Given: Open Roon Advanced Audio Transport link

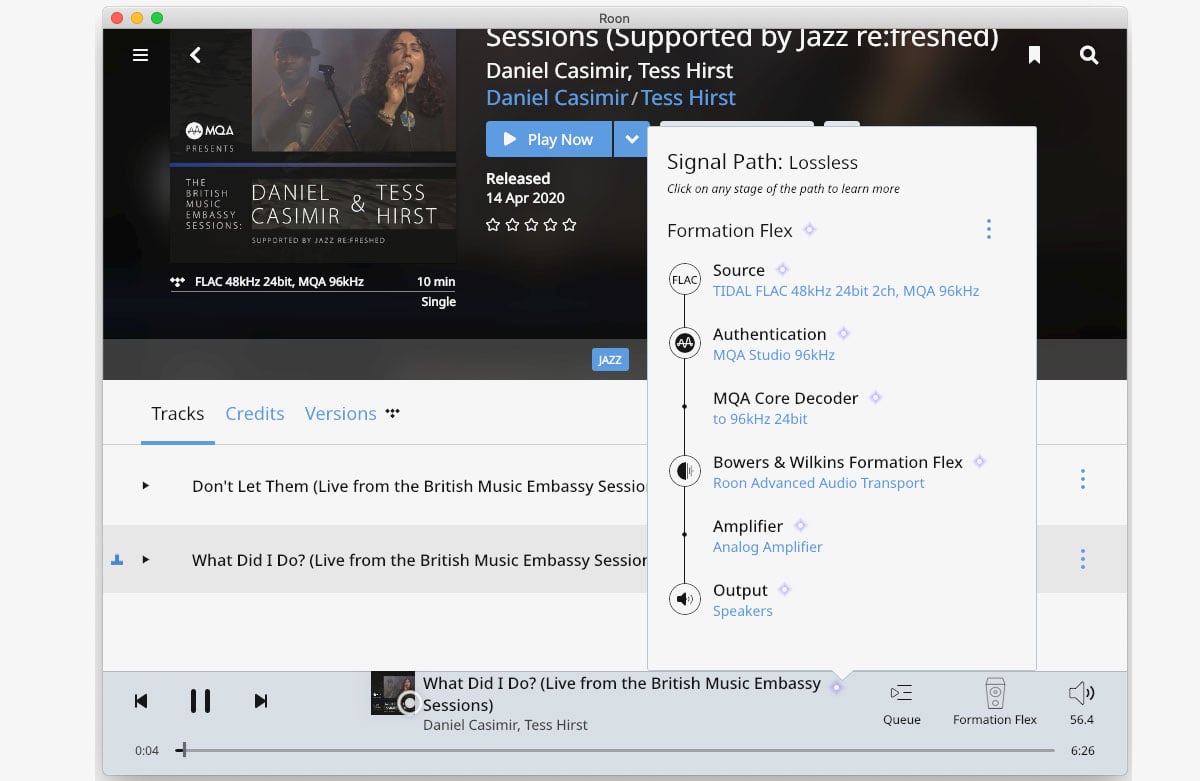Looking at the screenshot, I should click(x=819, y=483).
